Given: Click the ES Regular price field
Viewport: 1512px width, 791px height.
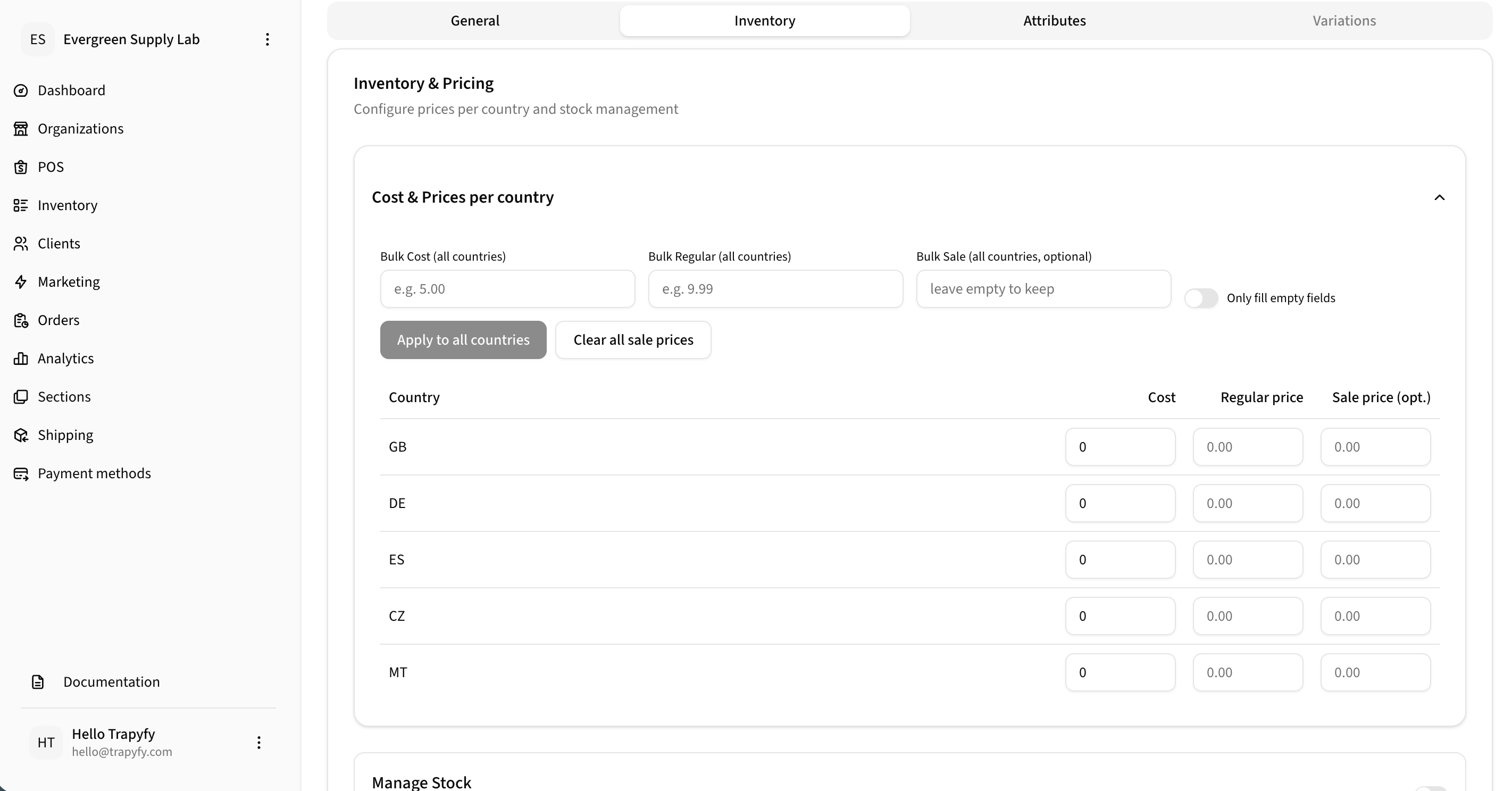Looking at the screenshot, I should click(x=1248, y=560).
